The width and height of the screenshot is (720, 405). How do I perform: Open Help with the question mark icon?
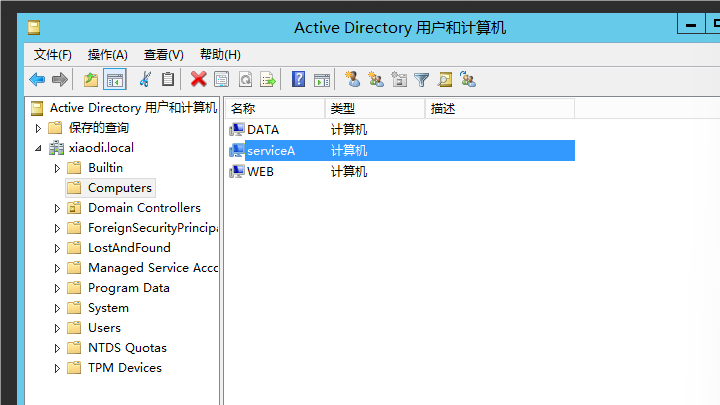click(298, 79)
